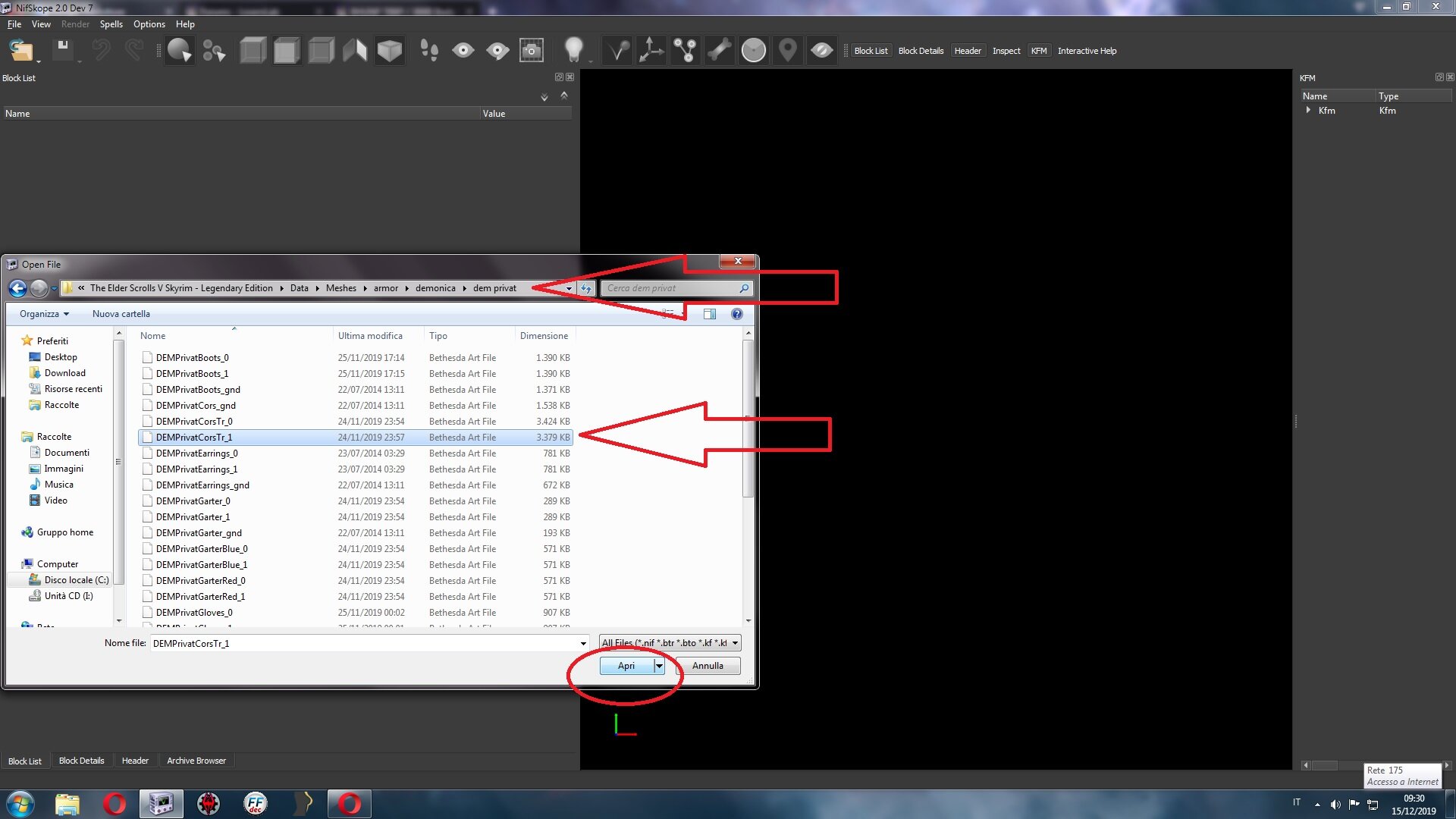Toggle the bone/wrench toolbar icon

coord(720,51)
